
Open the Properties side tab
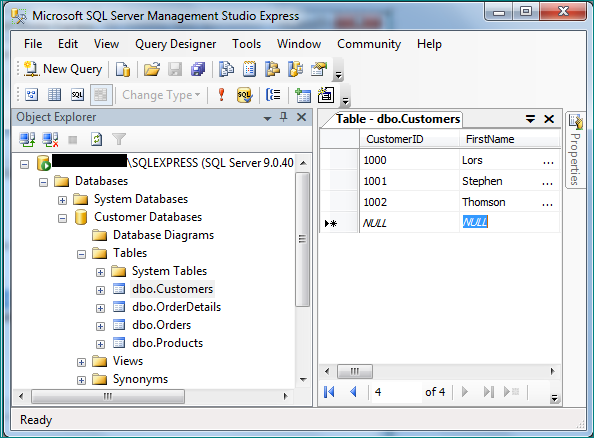point(575,150)
